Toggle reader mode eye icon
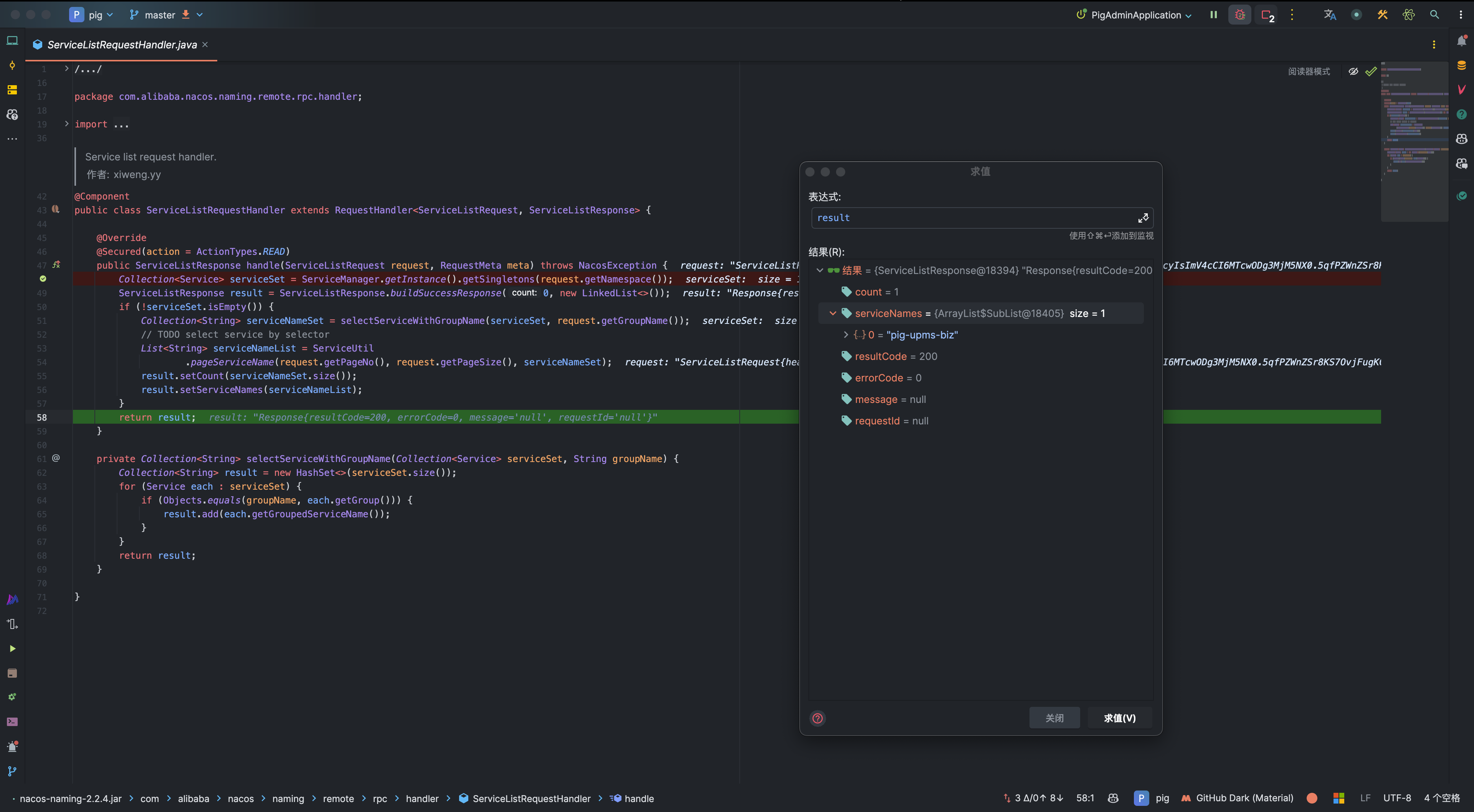1474x812 pixels. 1353,71
